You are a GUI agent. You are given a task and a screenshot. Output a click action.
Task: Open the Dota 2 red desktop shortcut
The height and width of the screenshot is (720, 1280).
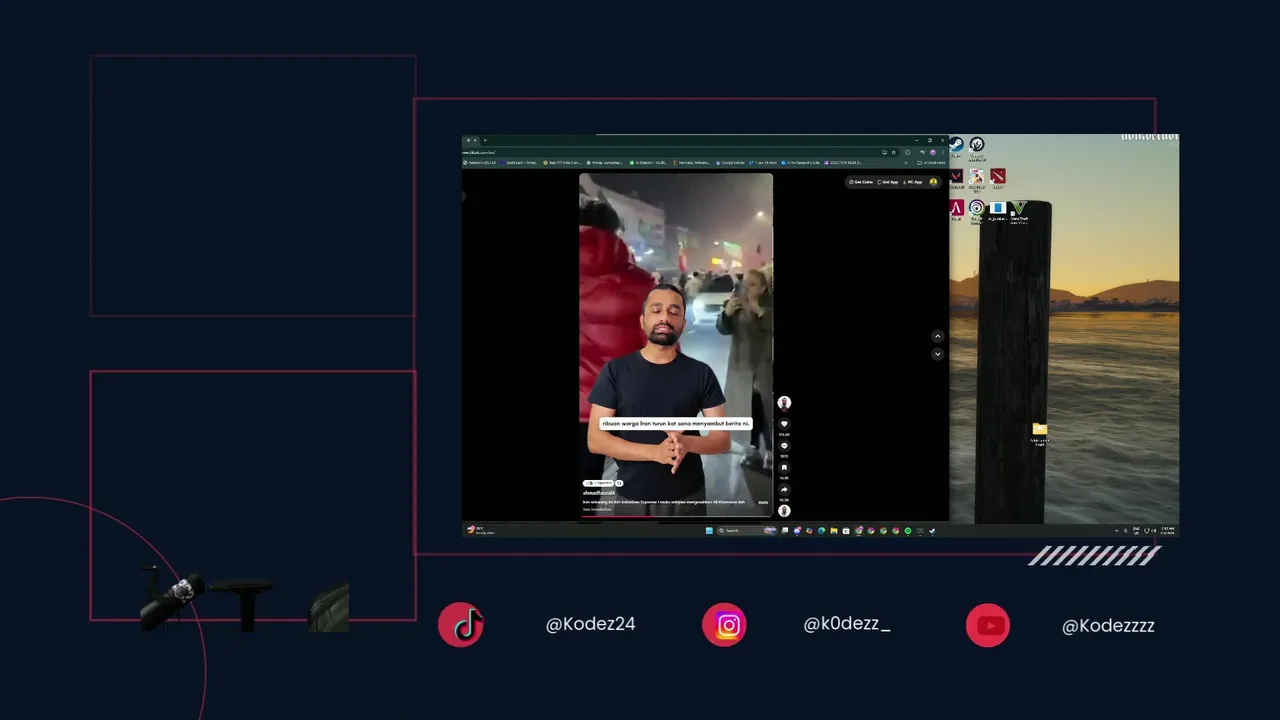pos(997,177)
